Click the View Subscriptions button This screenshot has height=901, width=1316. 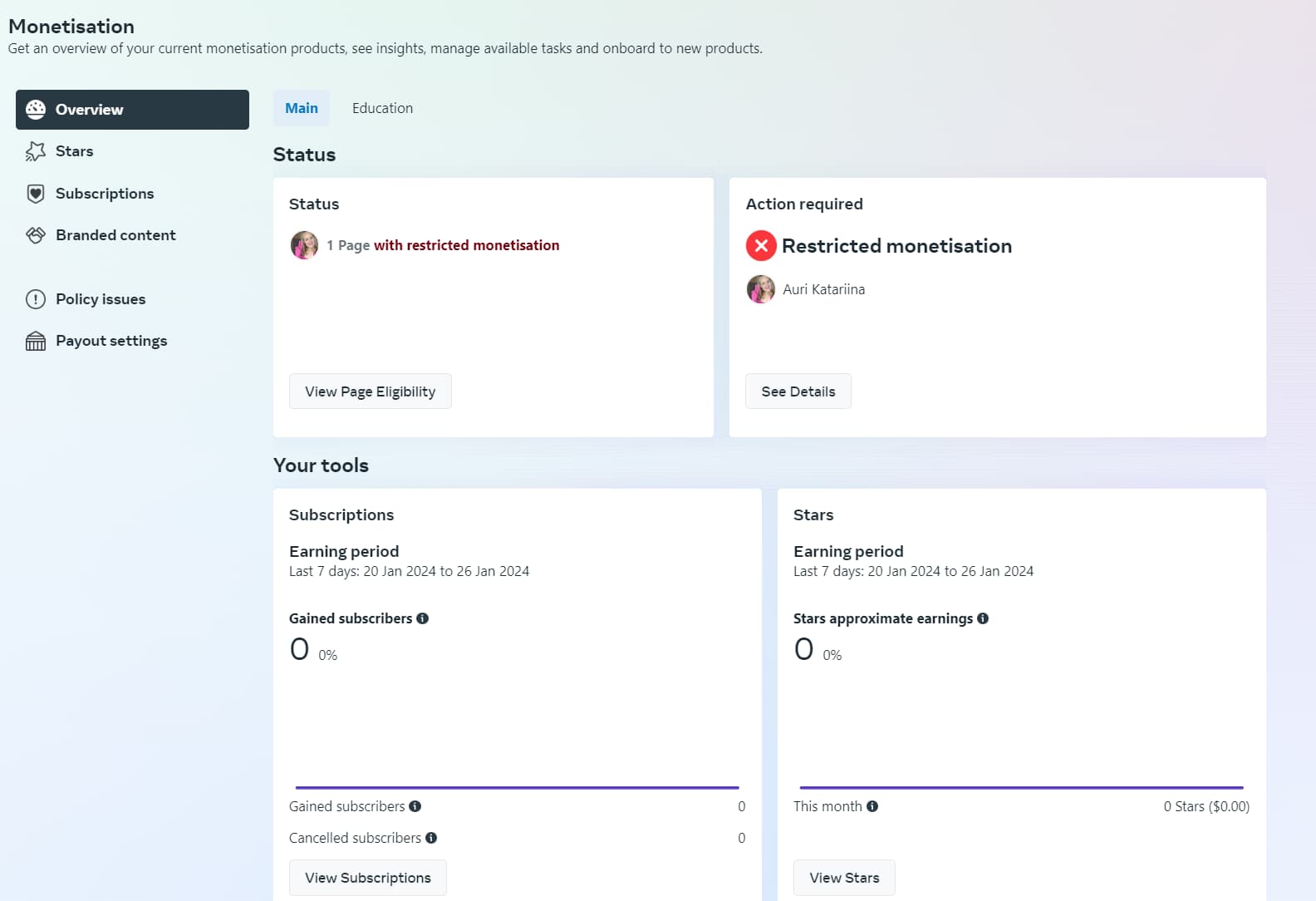coord(367,878)
